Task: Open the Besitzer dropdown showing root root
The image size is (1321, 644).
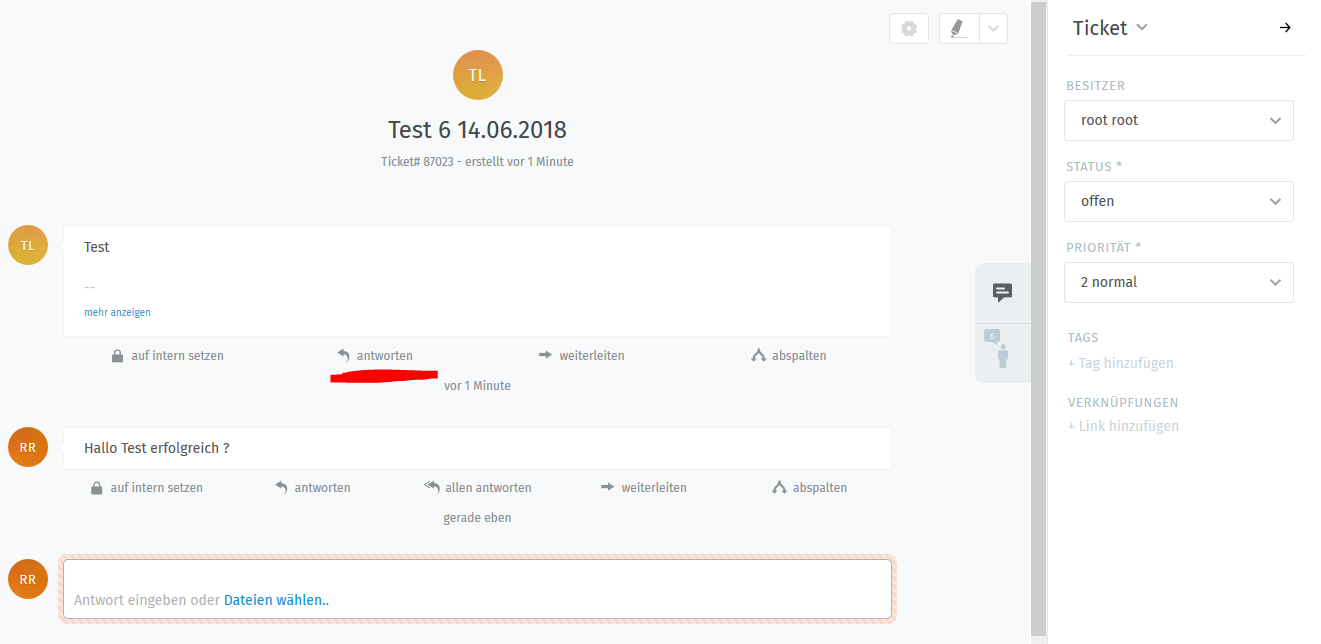Action: tap(1179, 120)
